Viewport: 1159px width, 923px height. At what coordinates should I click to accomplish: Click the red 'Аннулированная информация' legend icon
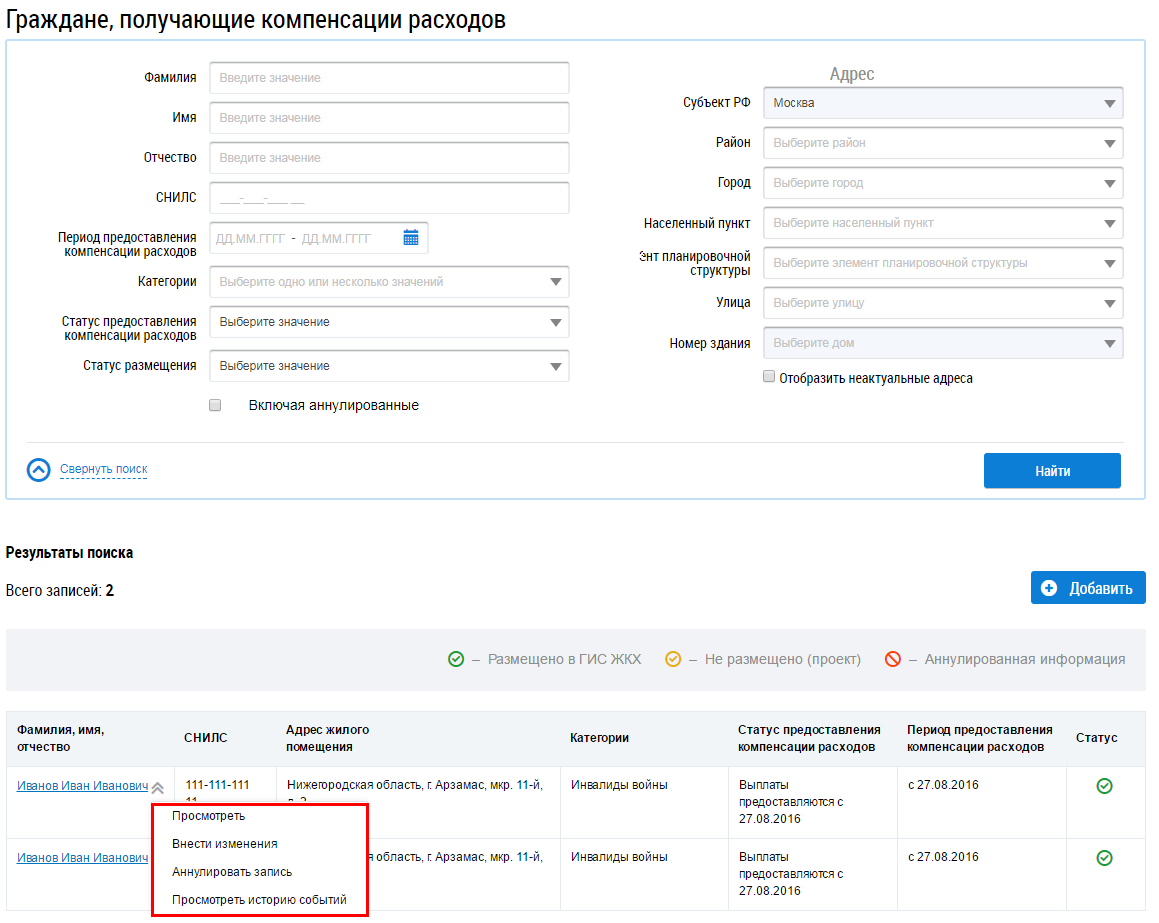point(893,659)
